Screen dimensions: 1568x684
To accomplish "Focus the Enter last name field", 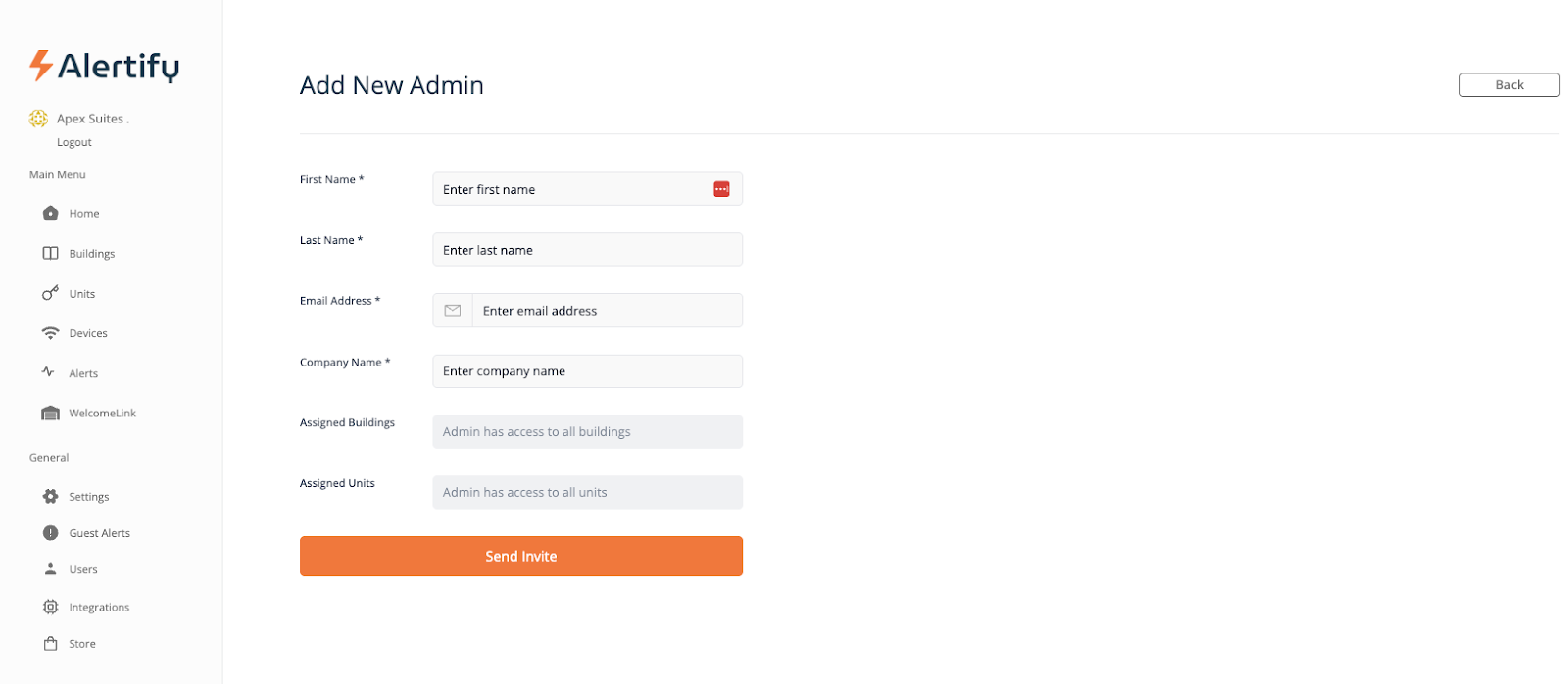I will [x=587, y=250].
